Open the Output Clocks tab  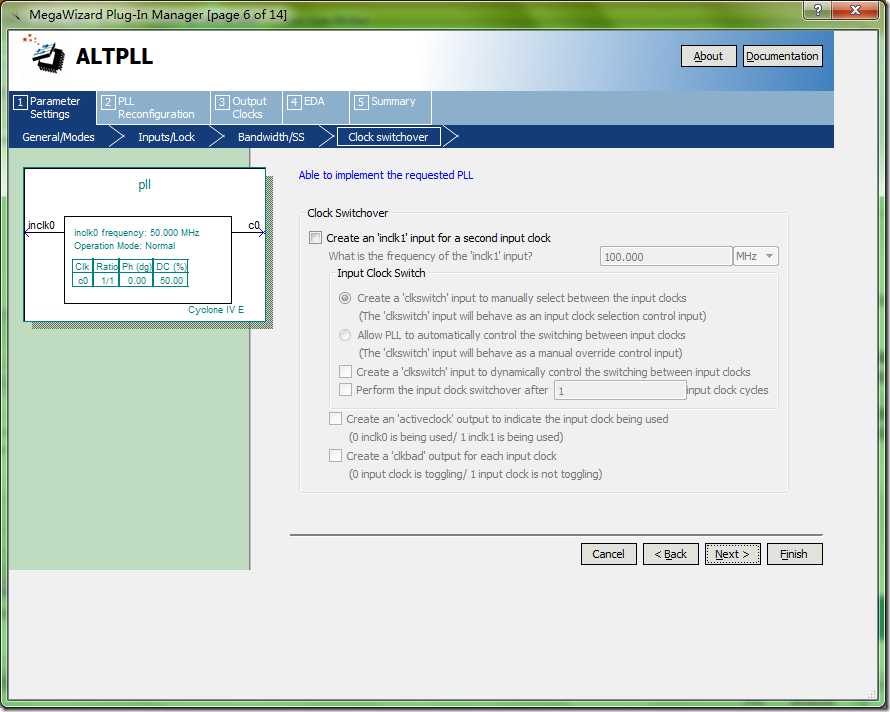246,107
